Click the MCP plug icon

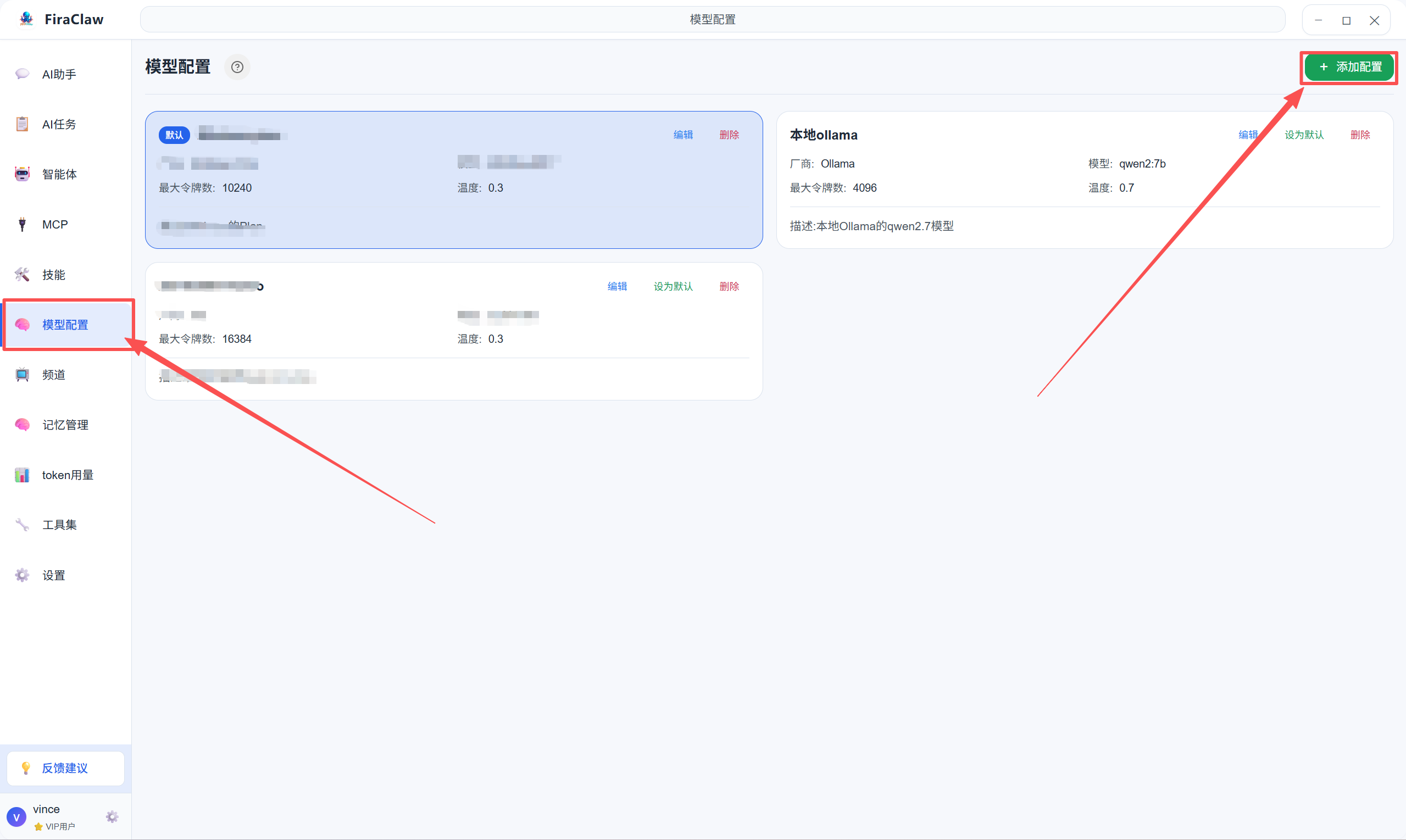tap(22, 225)
